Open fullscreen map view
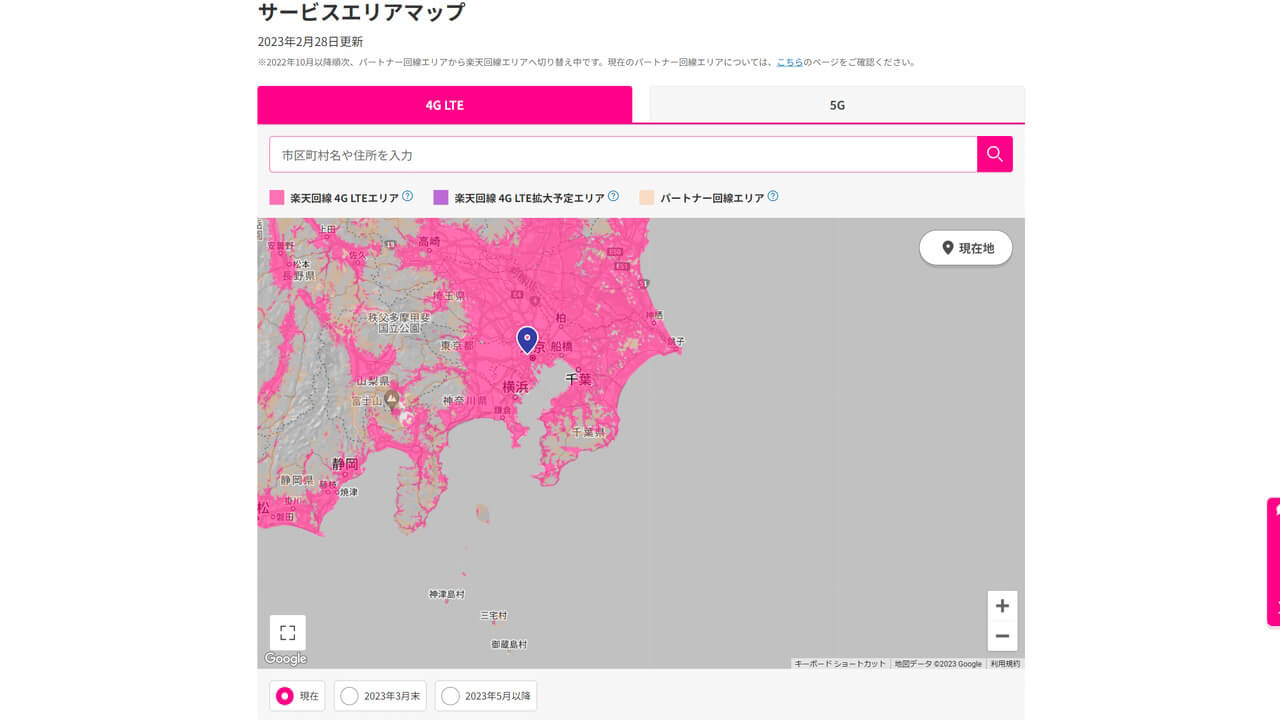The height and width of the screenshot is (720, 1280). pos(287,632)
